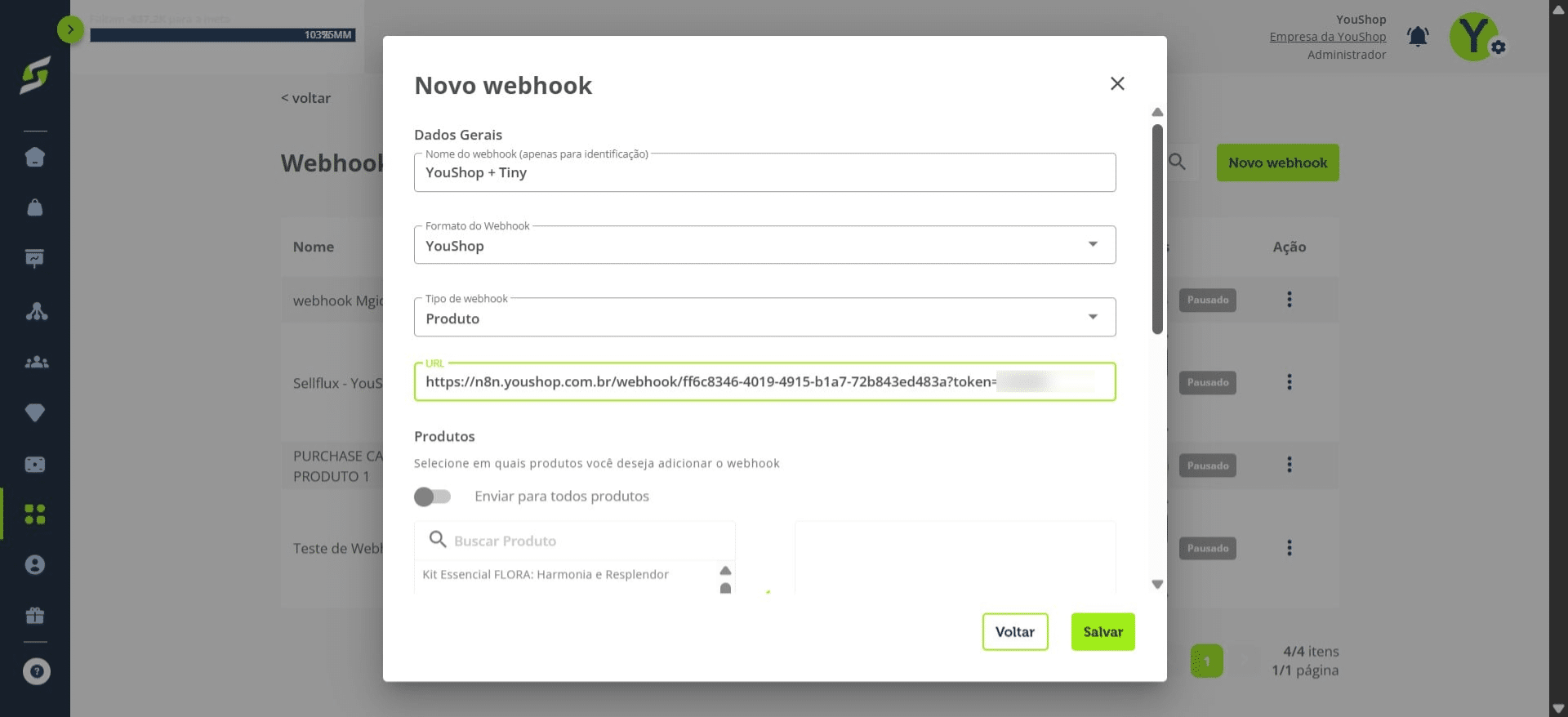Click the magnifier icon in Buscar Produto

coord(438,540)
